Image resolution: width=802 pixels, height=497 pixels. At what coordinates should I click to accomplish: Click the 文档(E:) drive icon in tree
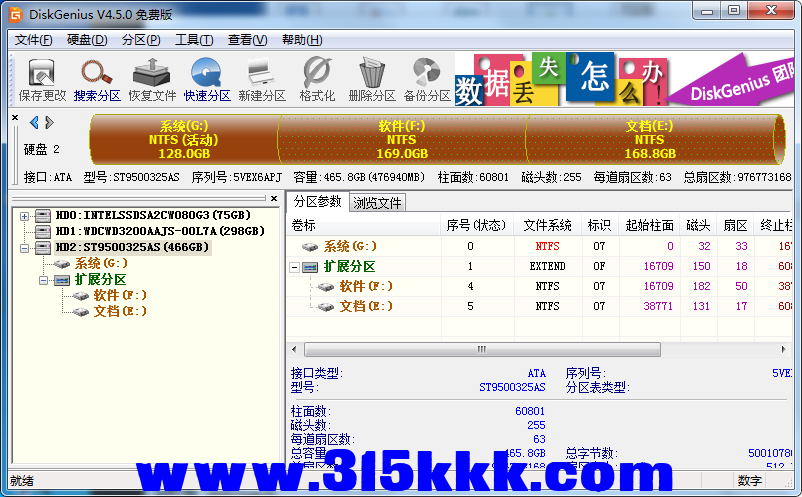coord(81,312)
